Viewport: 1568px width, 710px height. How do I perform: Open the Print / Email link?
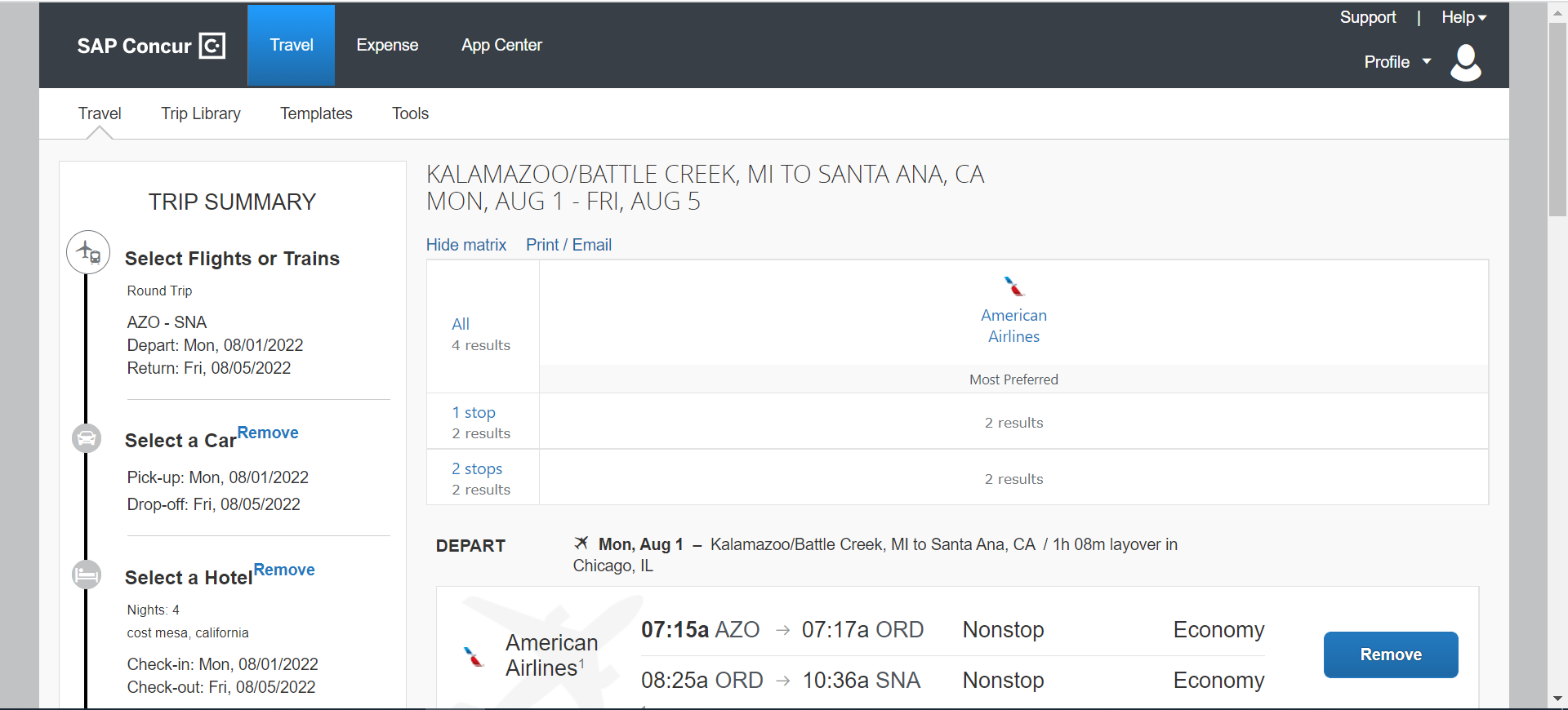(x=568, y=245)
